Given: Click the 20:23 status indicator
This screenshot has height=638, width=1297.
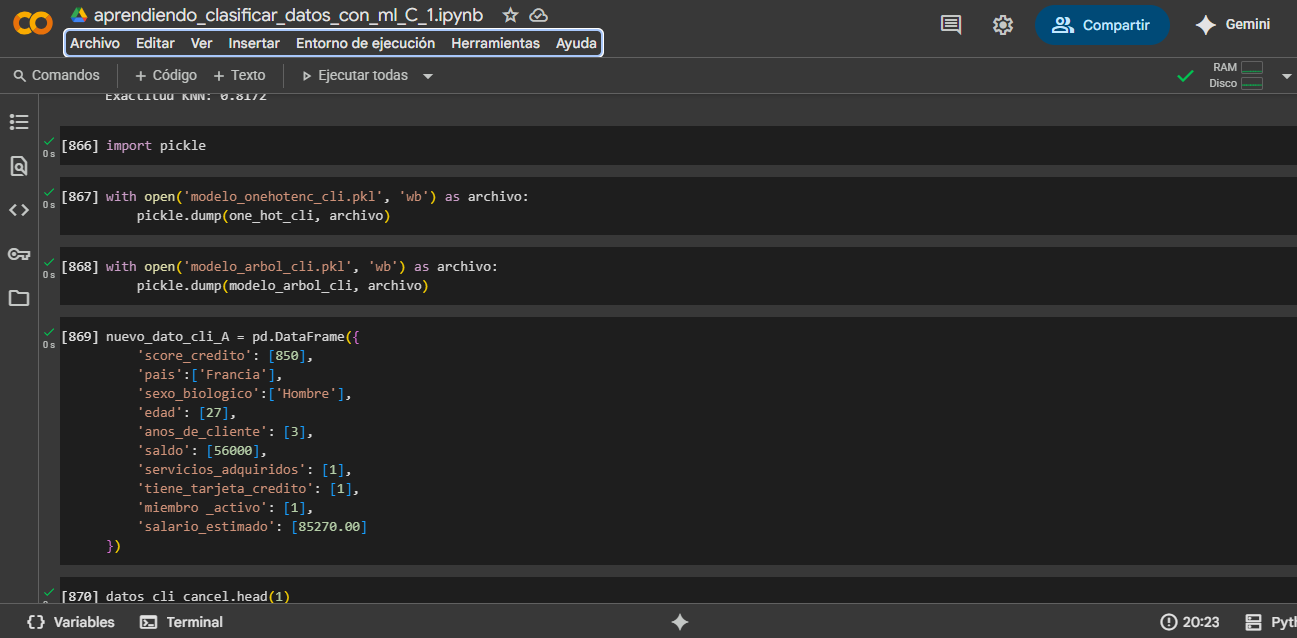Looking at the screenshot, I should click(1190, 622).
